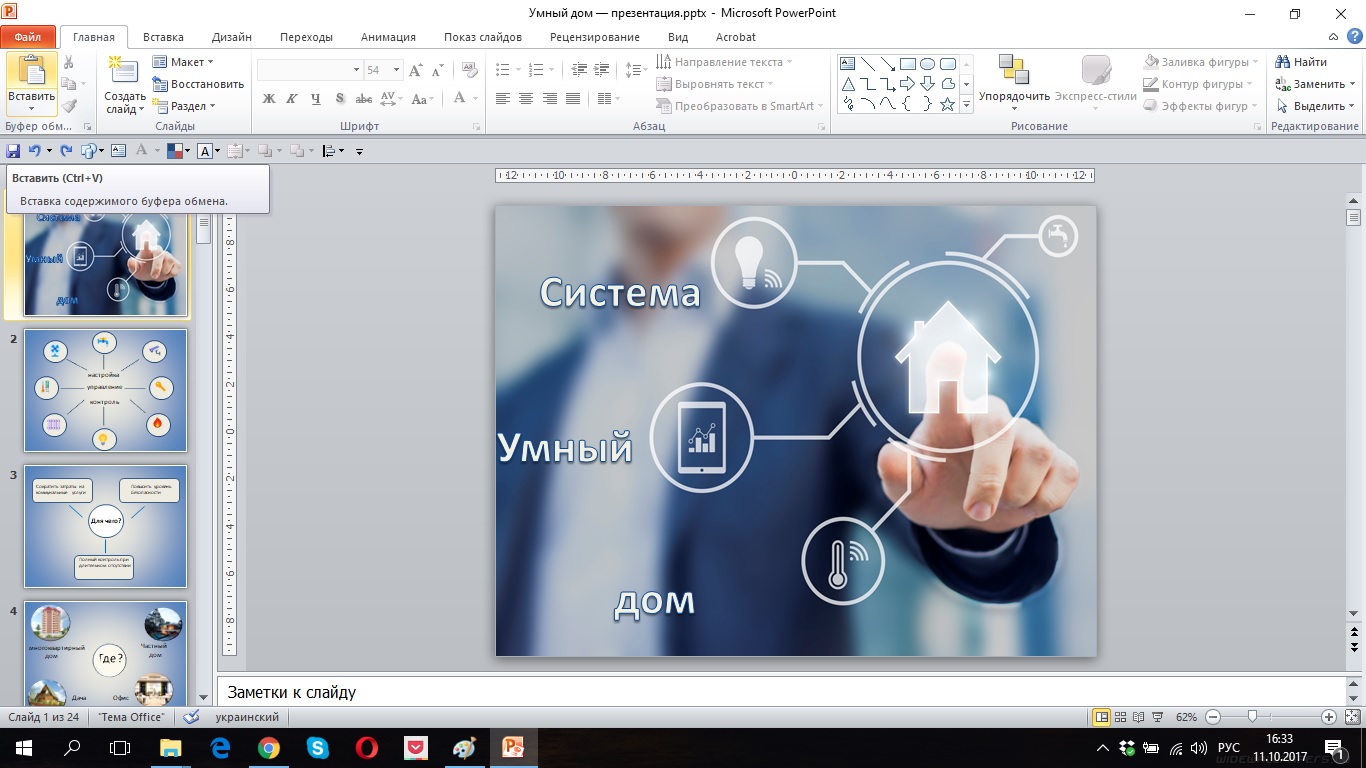
Task: Increase font size with the large A icon
Action: [416, 70]
